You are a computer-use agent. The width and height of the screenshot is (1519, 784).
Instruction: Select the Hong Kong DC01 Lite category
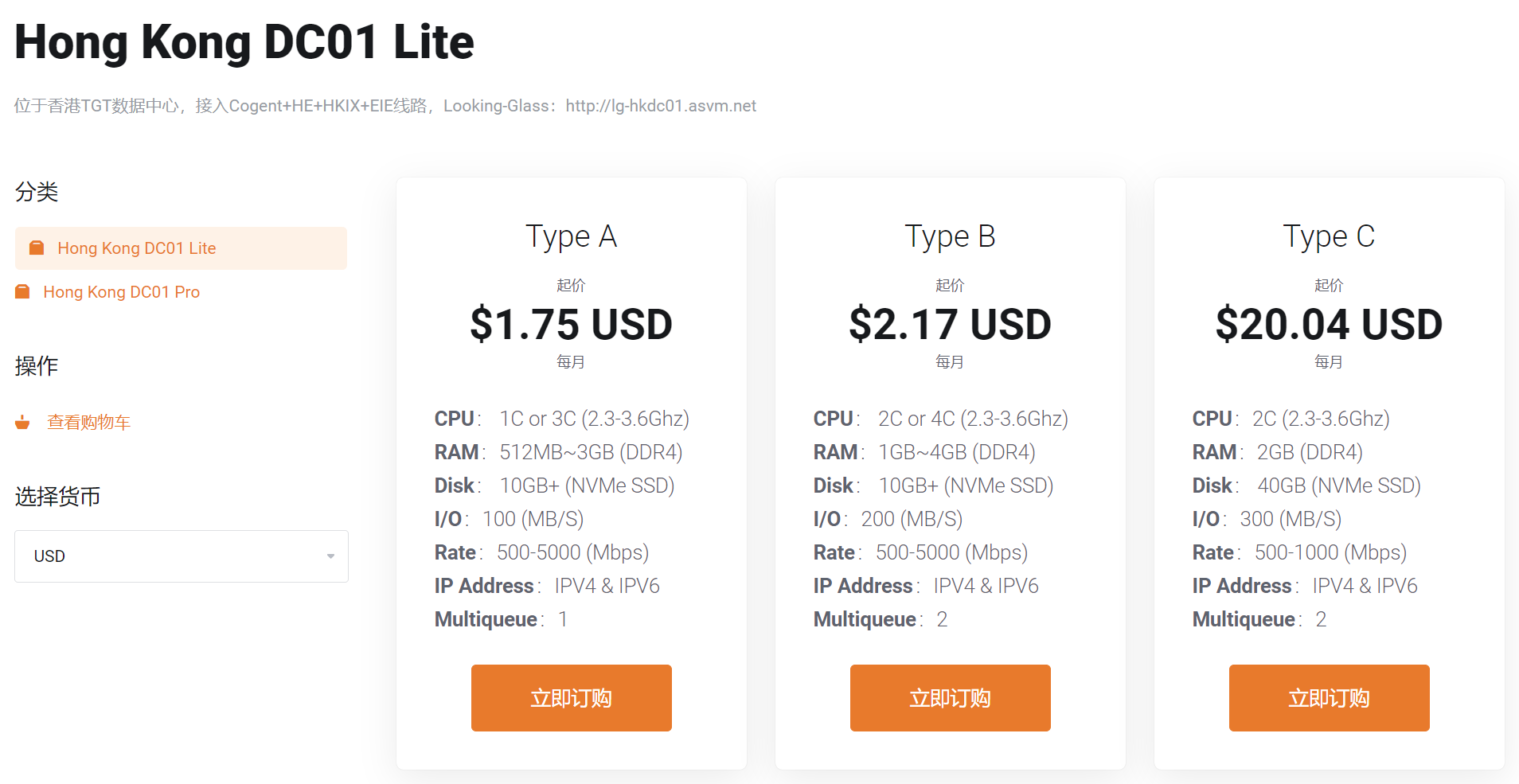click(x=136, y=248)
